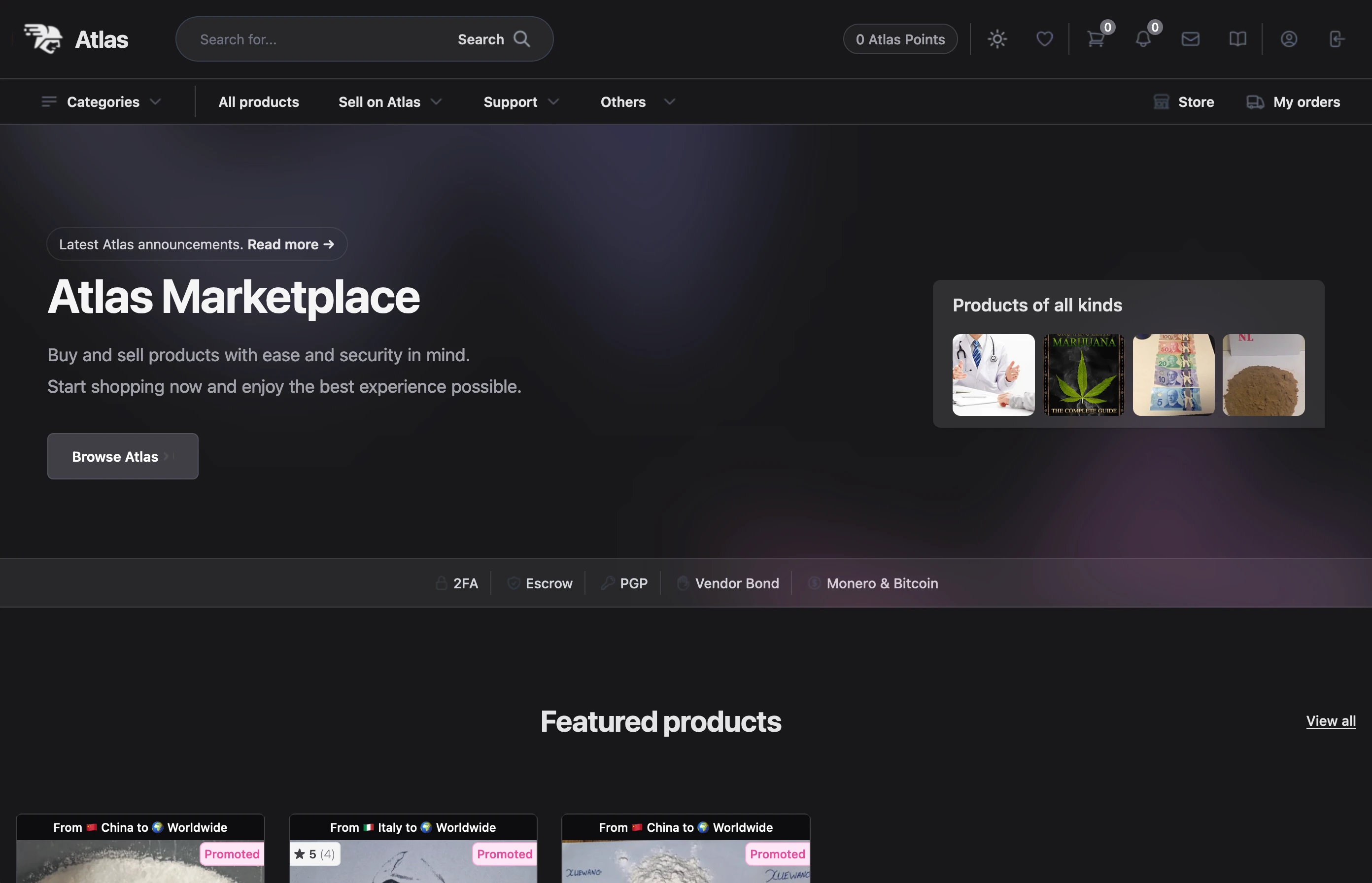
Task: Open messages with the envelope icon
Action: coord(1190,39)
